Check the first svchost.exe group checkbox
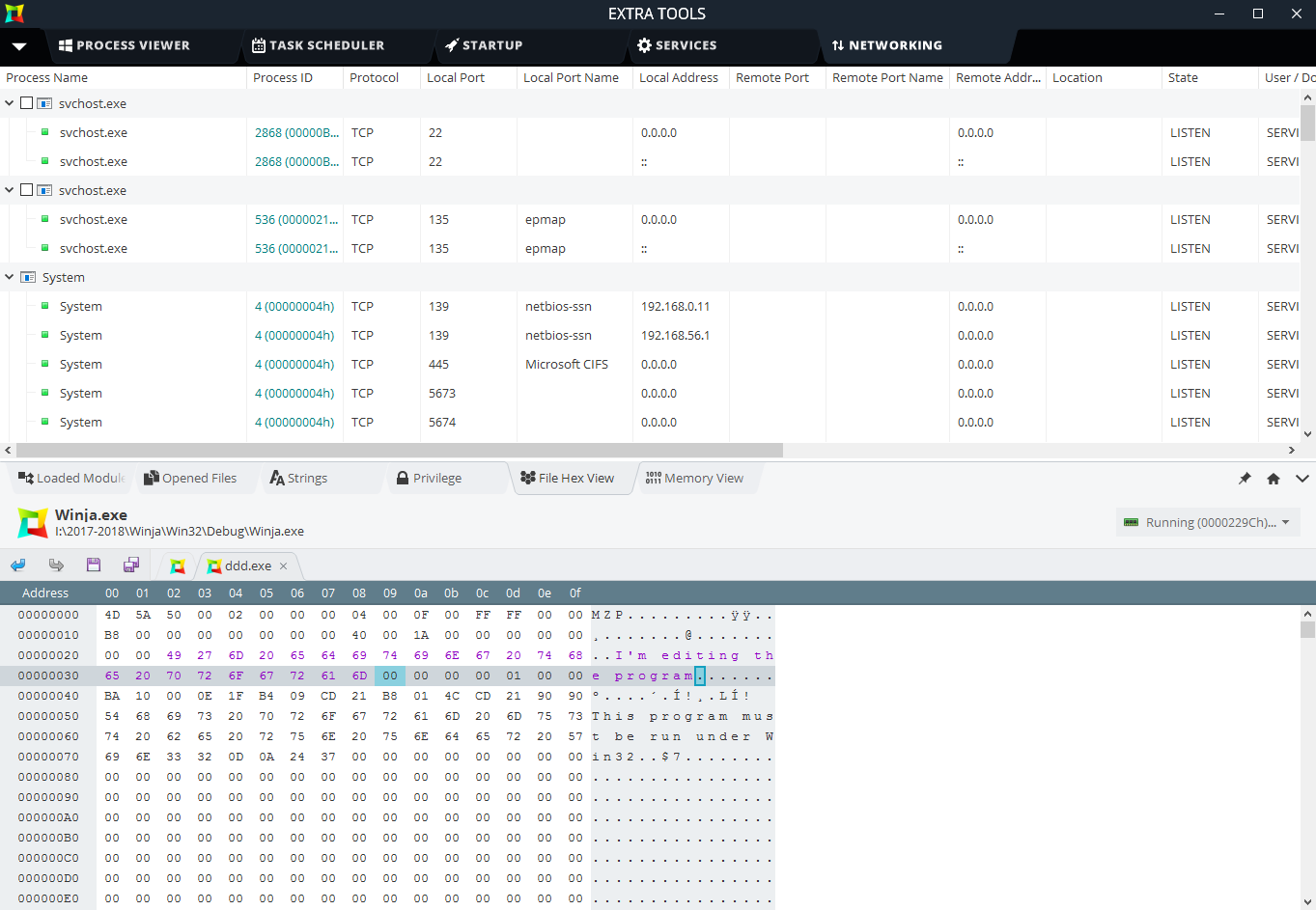This screenshot has height=910, width=1316. (x=27, y=103)
